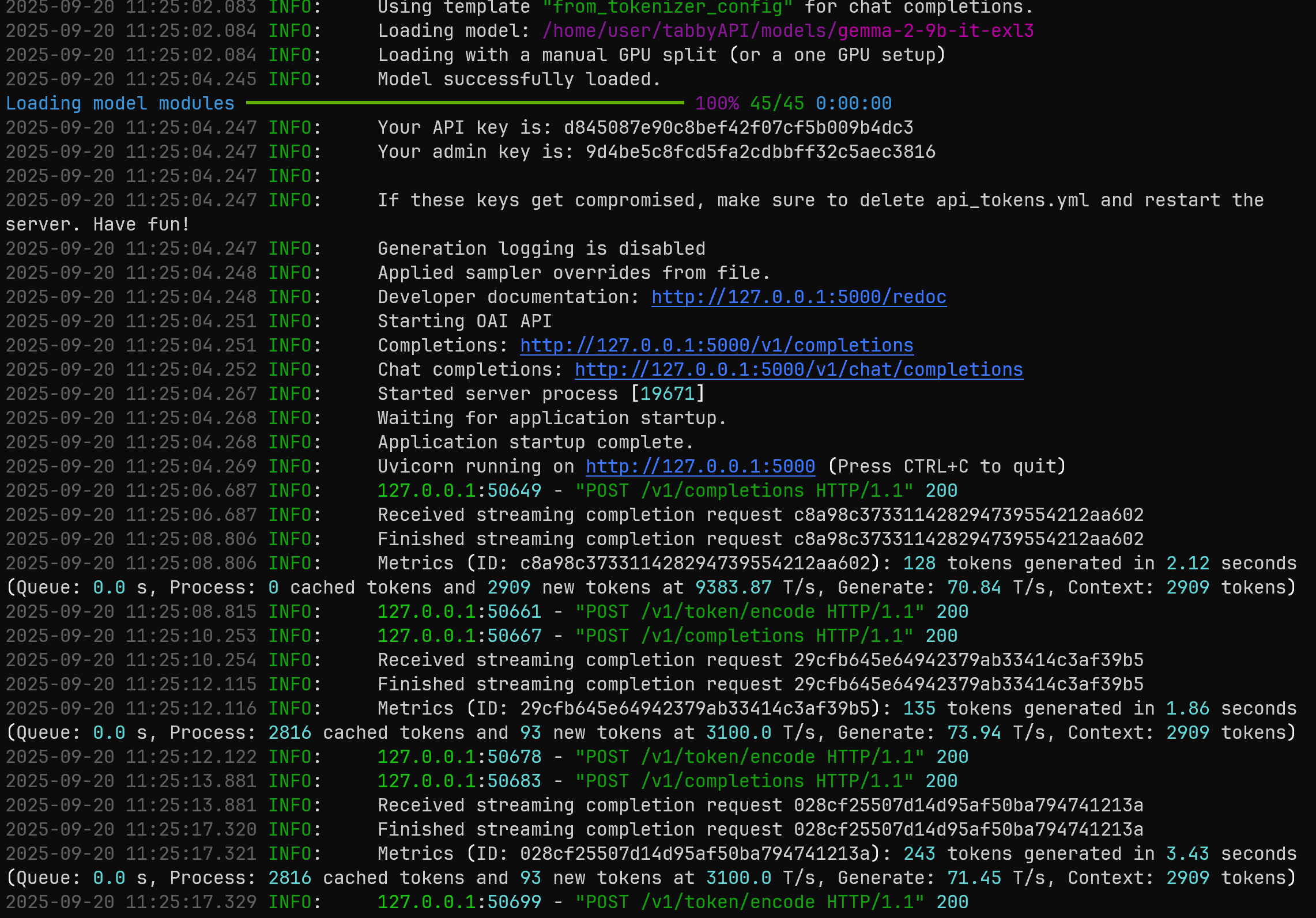Open the chat completions endpoint URL

click(x=798, y=369)
